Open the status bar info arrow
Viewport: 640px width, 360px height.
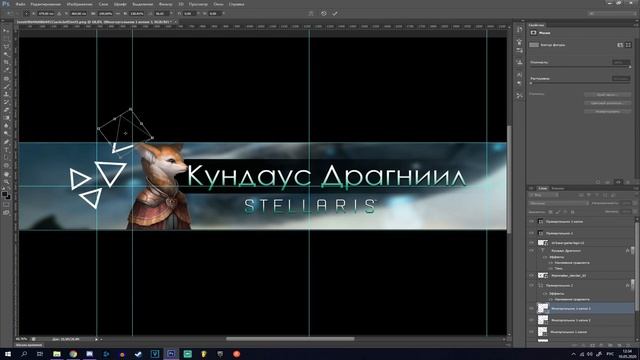[x=97, y=339]
